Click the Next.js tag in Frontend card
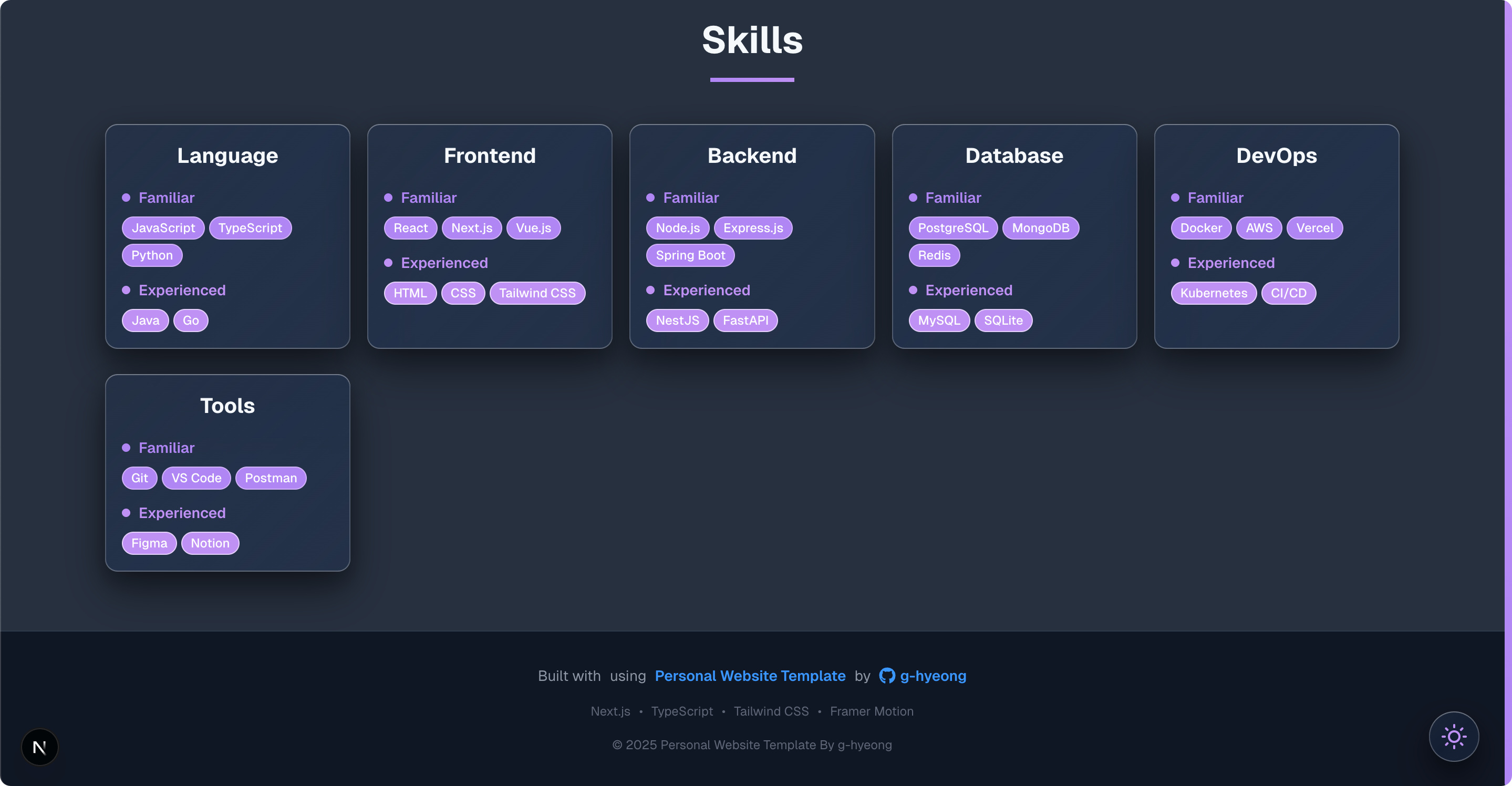 click(472, 227)
